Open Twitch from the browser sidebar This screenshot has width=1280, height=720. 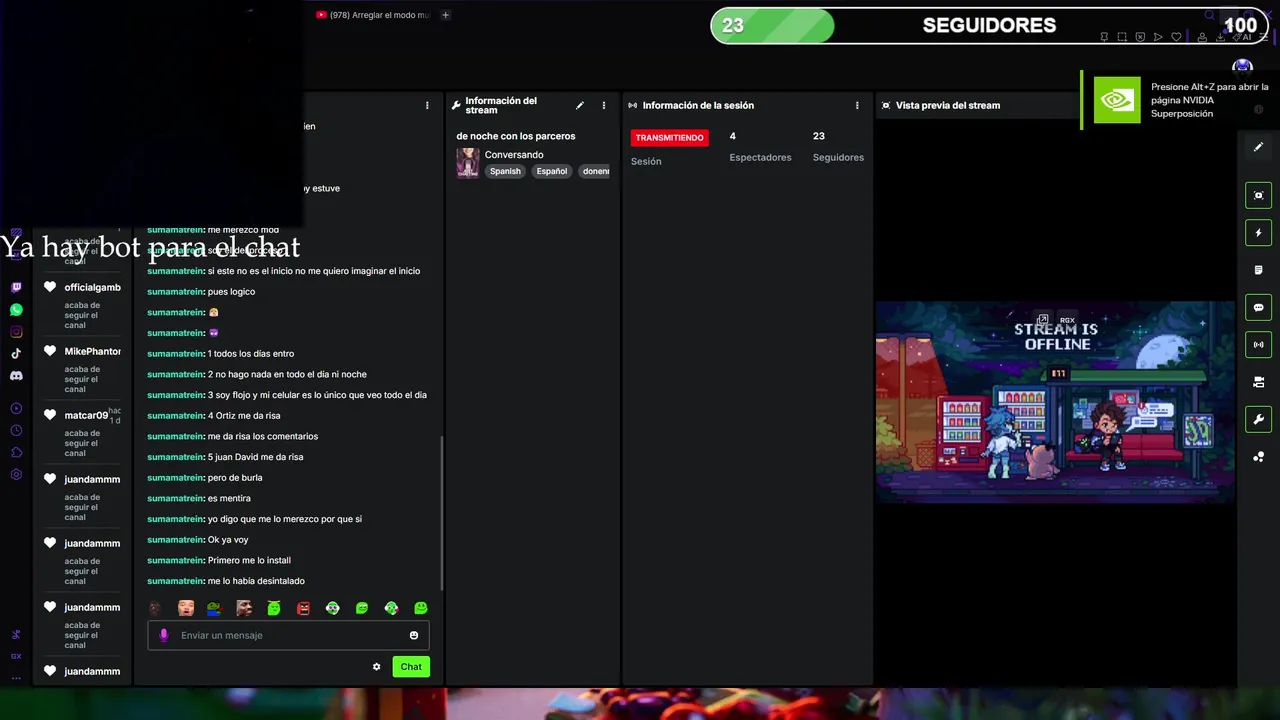(16, 287)
